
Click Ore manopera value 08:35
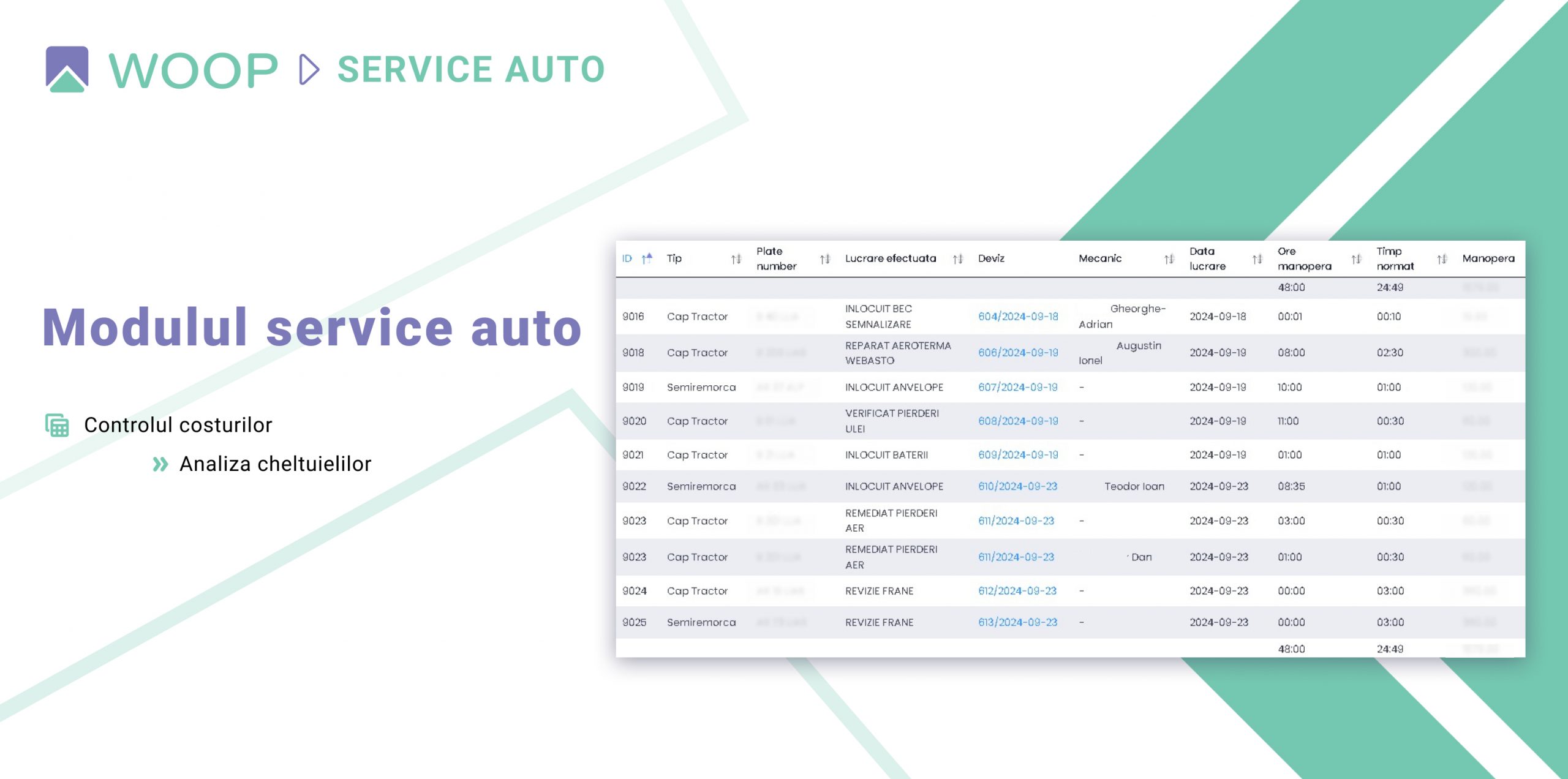click(x=1291, y=486)
